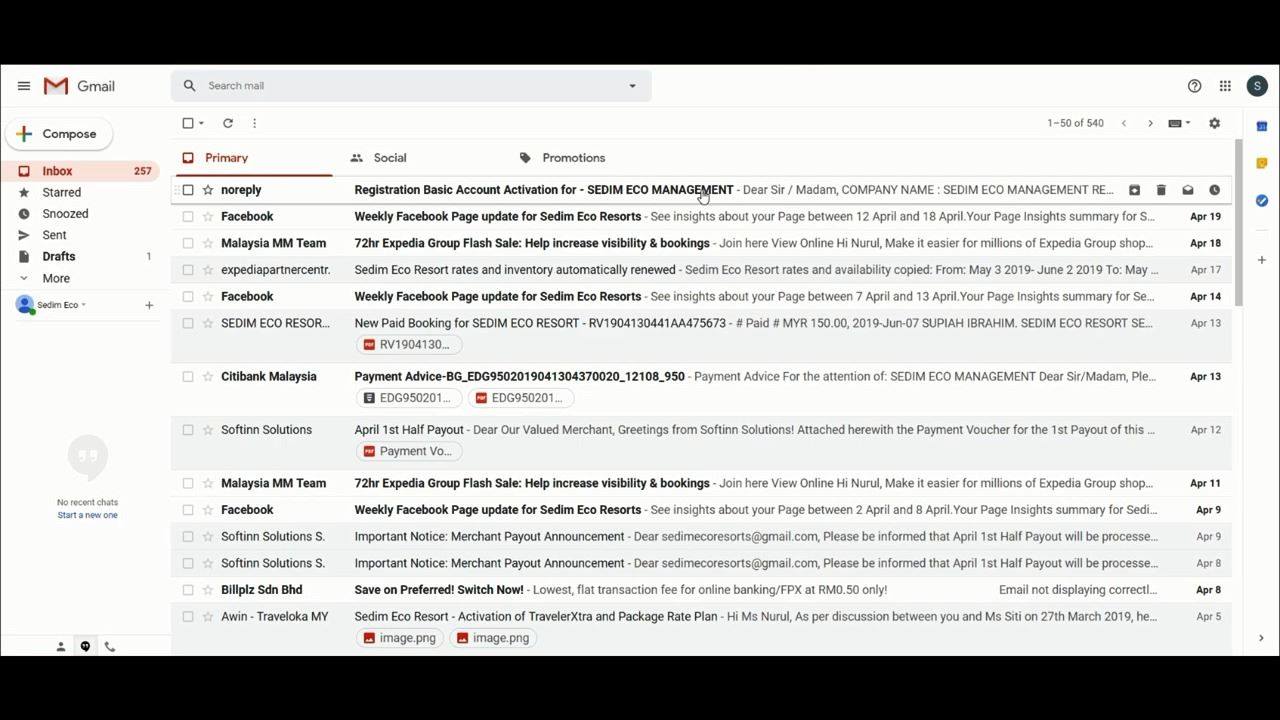Open the Settings gear
The image size is (1280, 720).
[1214, 123]
